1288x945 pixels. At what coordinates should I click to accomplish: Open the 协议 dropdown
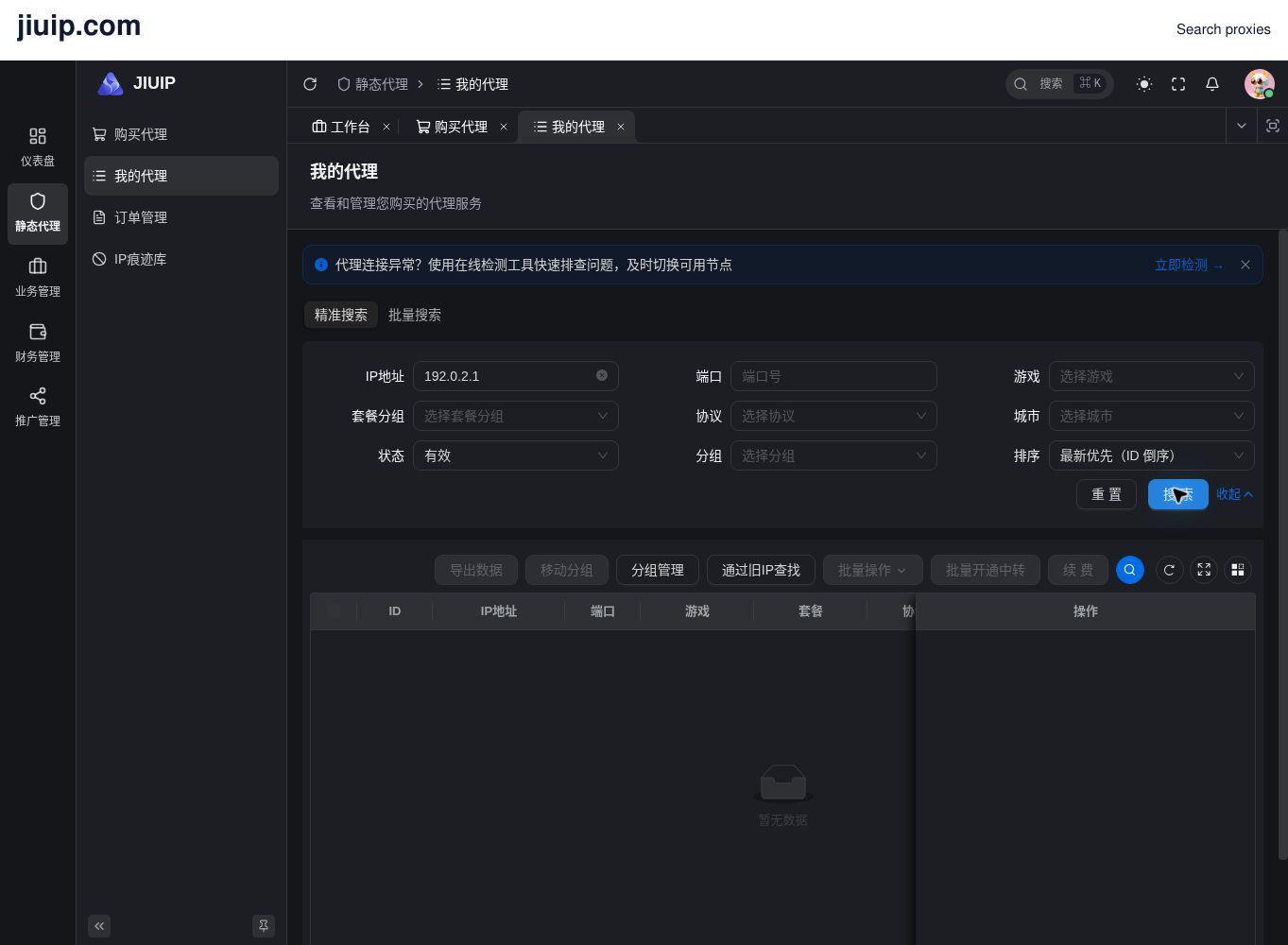833,416
